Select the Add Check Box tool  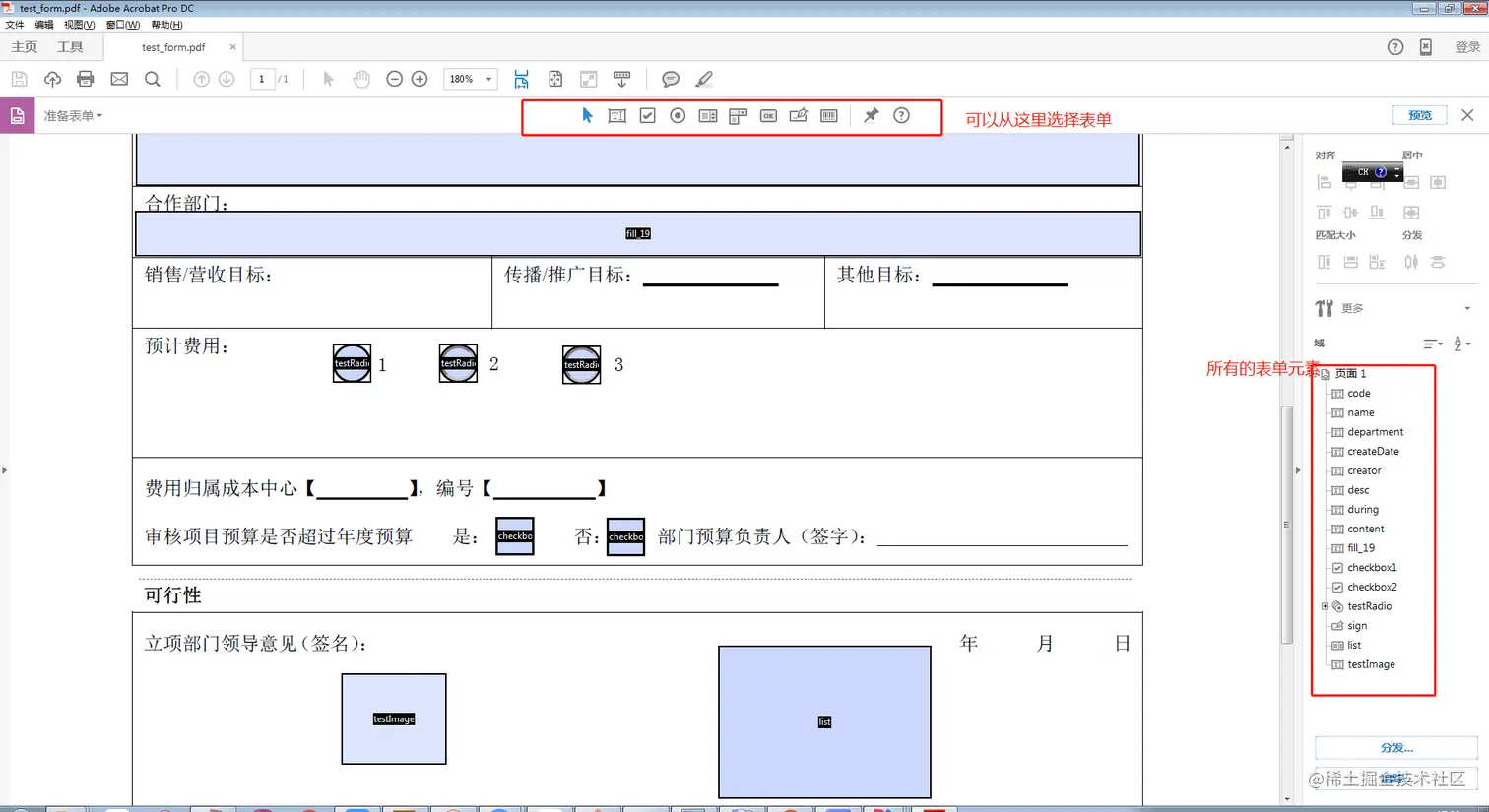point(647,116)
